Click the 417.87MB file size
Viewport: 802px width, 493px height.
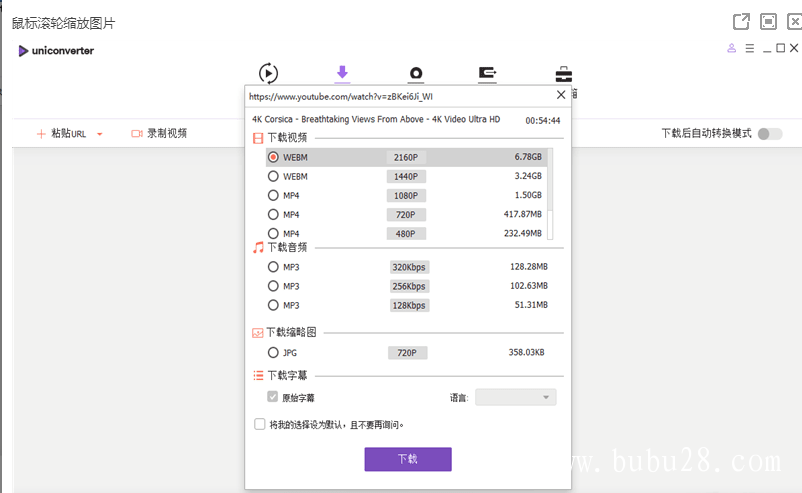click(522, 214)
